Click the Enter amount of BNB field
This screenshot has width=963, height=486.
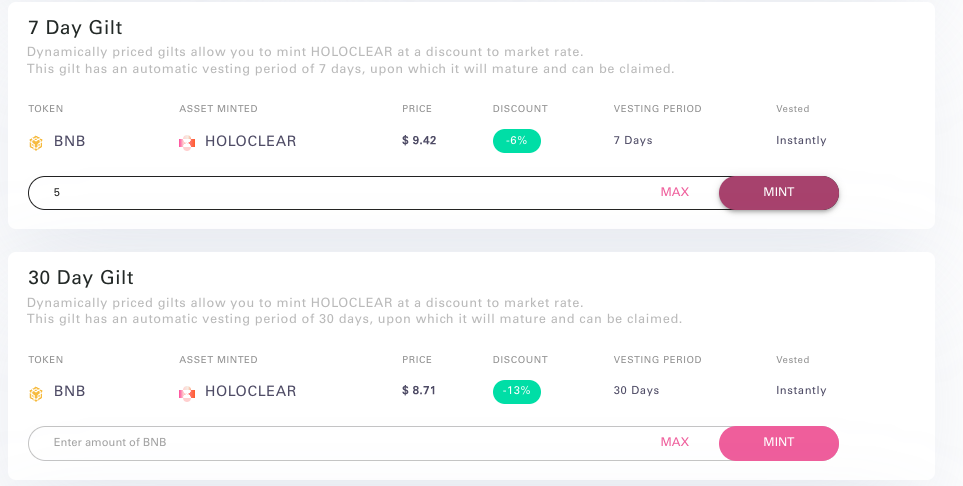click(x=340, y=442)
